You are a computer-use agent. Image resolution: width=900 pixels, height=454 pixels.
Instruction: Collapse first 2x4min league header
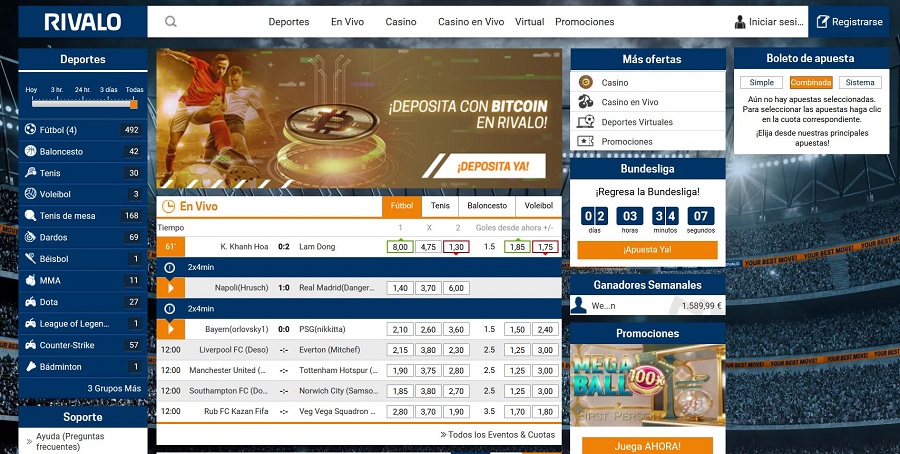[359, 267]
